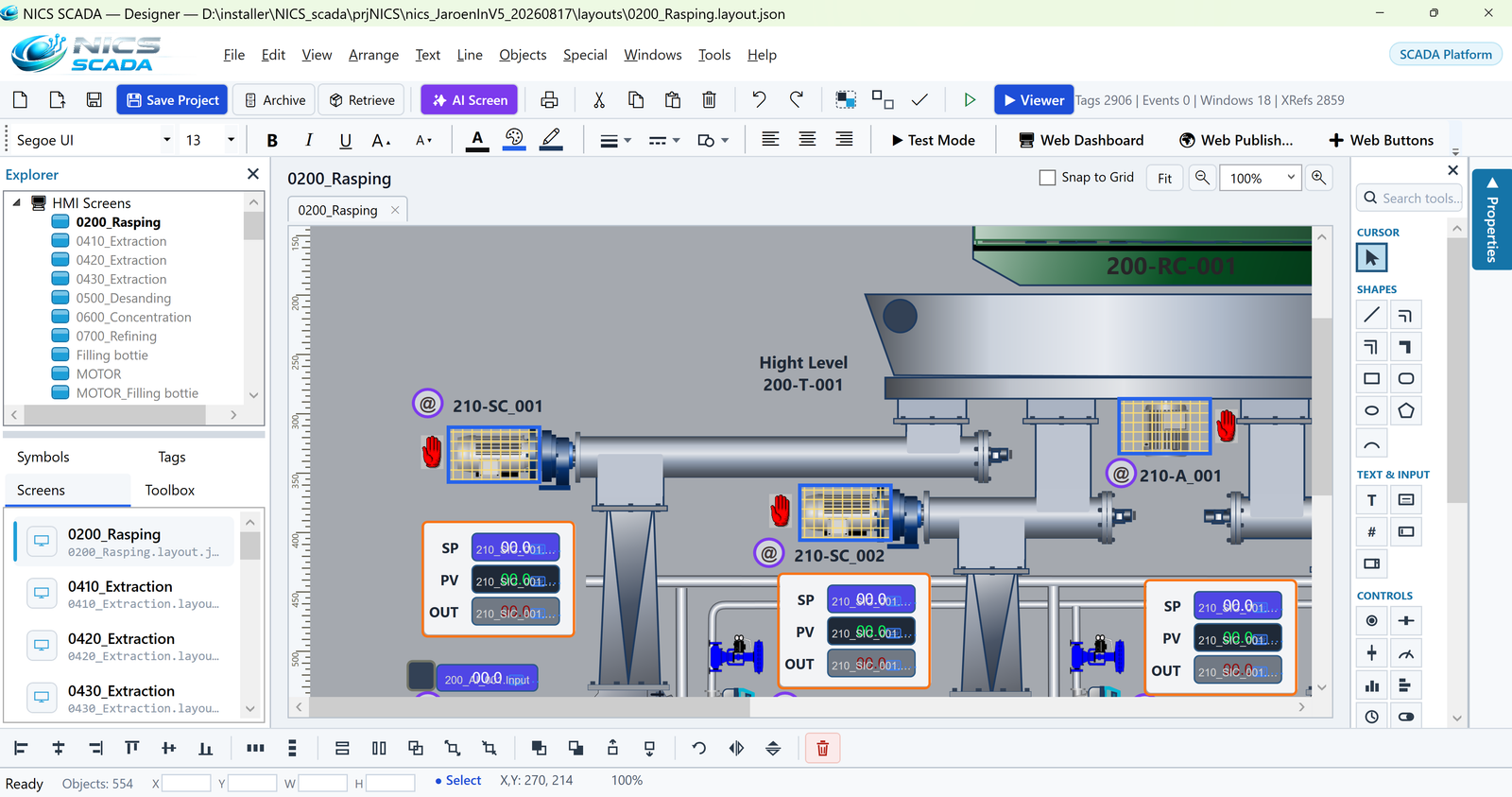This screenshot has height=797, width=1512.
Task: Click the Undo arrow icon
Action: pos(759,99)
